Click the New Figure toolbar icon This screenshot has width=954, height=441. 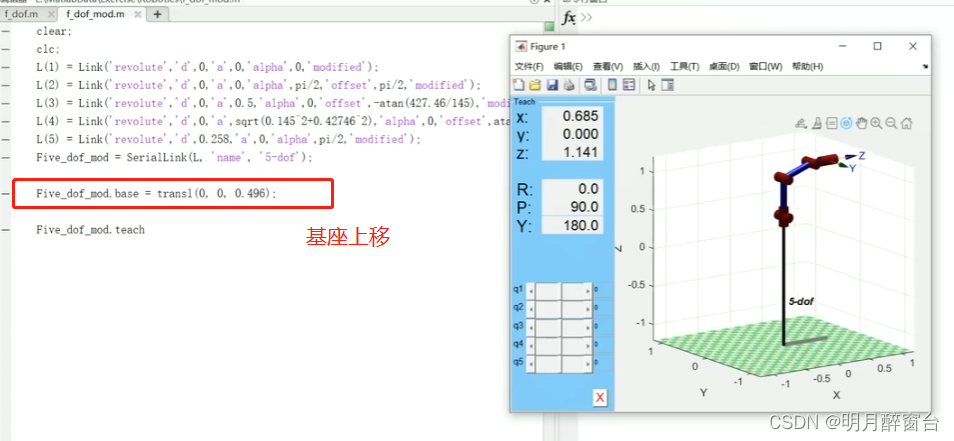pyautogui.click(x=519, y=85)
